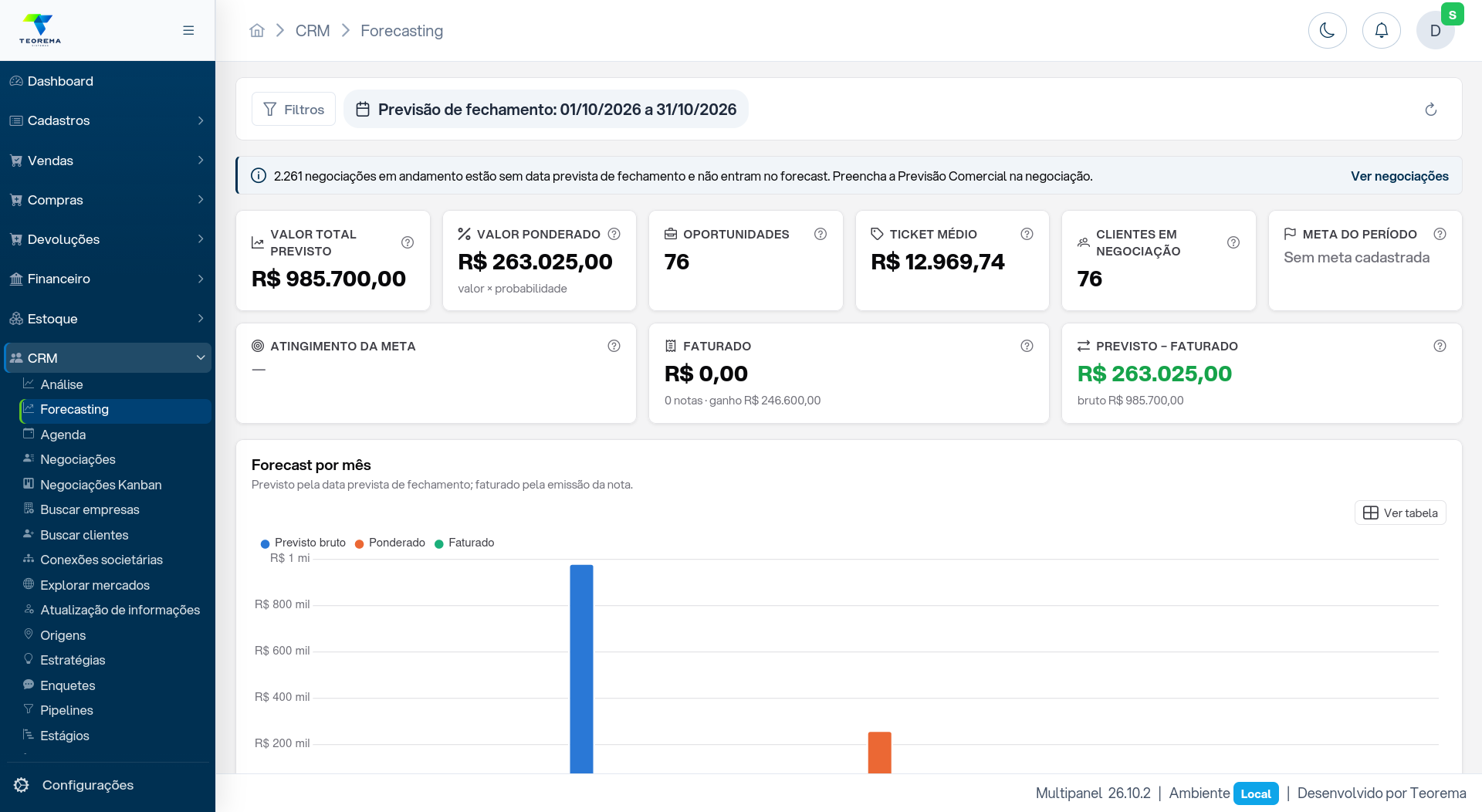Image resolution: width=1482 pixels, height=812 pixels.
Task: Refresh forecast data with reload icon
Action: tap(1430, 110)
